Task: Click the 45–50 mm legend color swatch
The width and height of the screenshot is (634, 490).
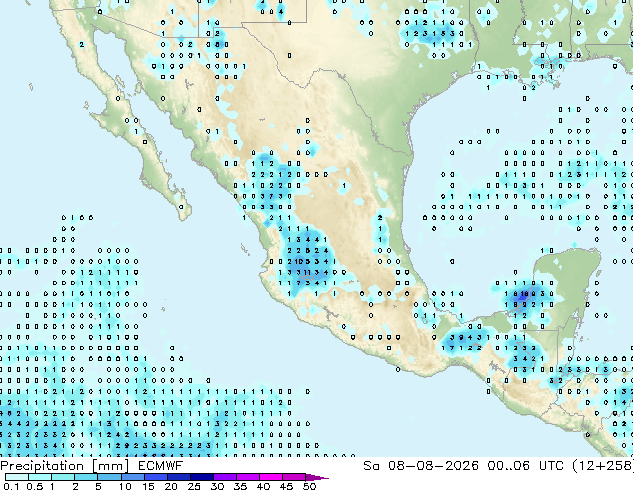Action: [294, 477]
